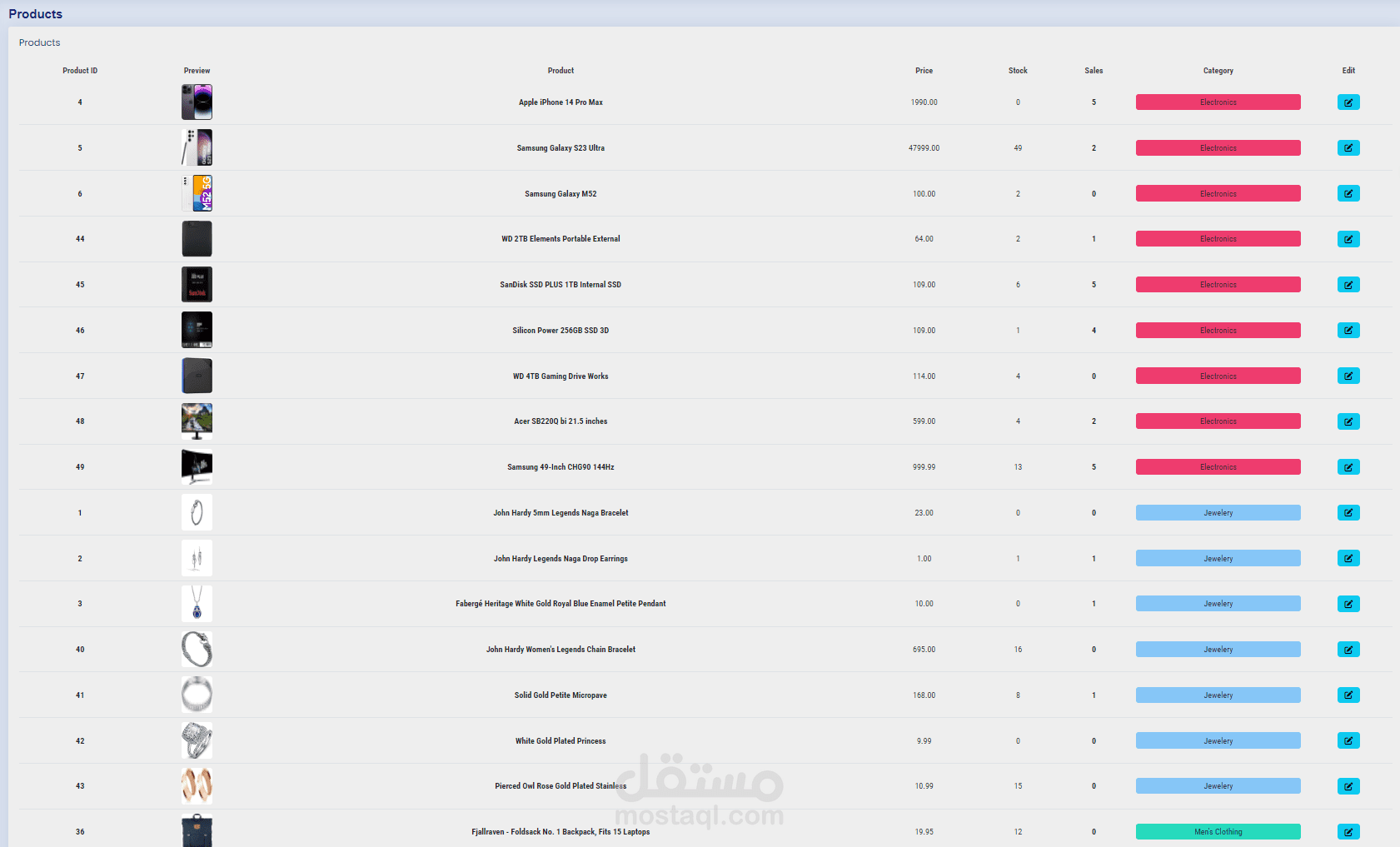
Task: Open Samsung 49-Inch CHG90 monitor thumbnail
Action: (197, 467)
